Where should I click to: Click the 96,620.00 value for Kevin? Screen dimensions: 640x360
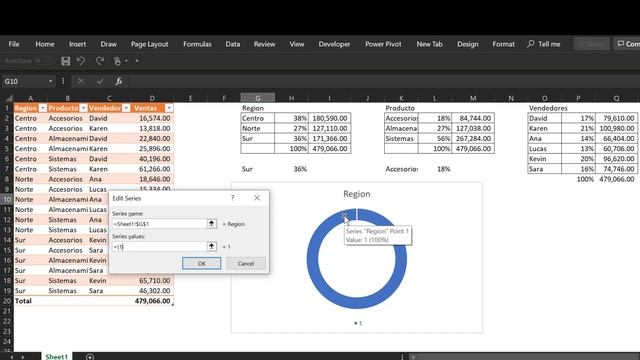[616, 159]
